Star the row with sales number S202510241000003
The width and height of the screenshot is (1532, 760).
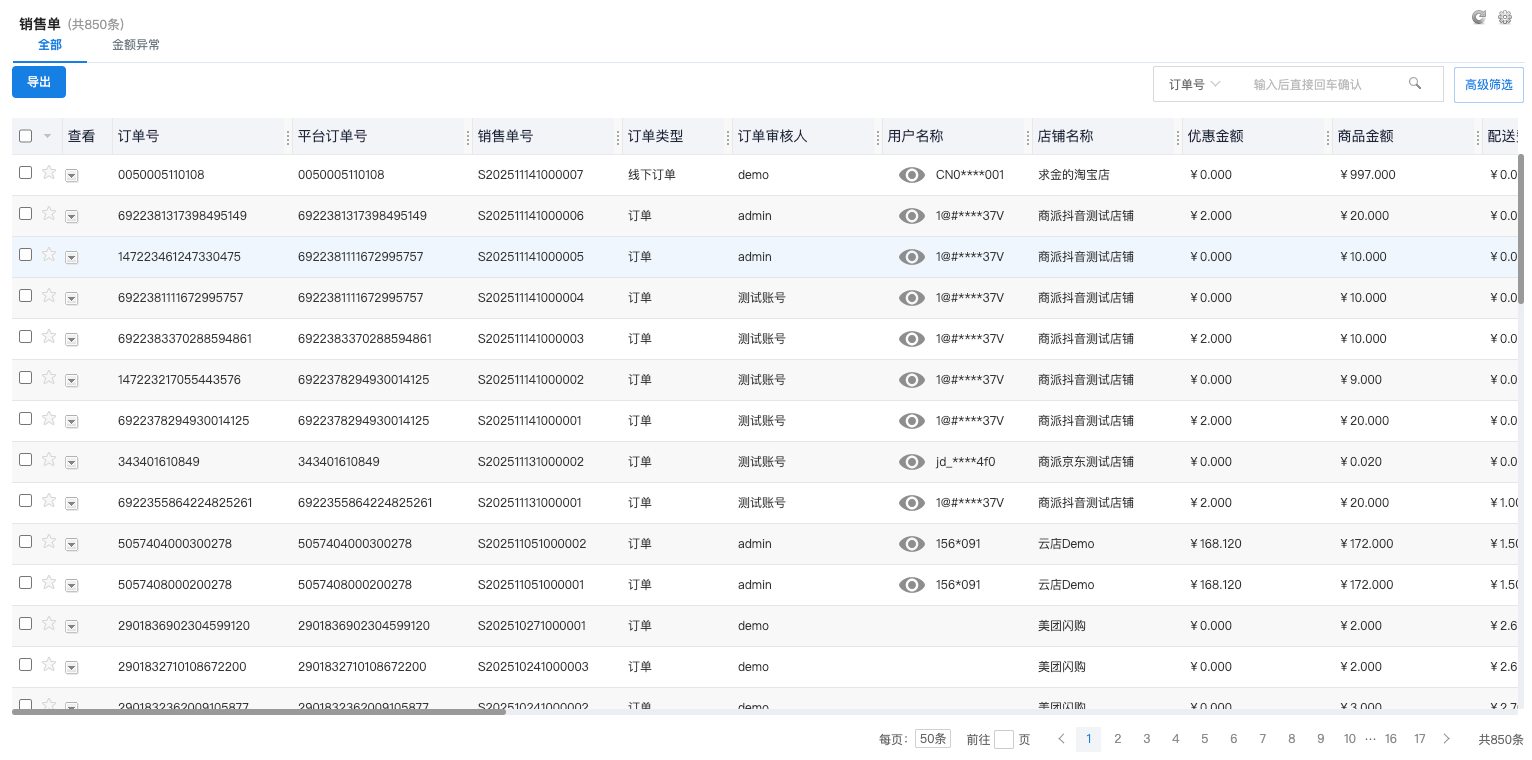pos(49,664)
